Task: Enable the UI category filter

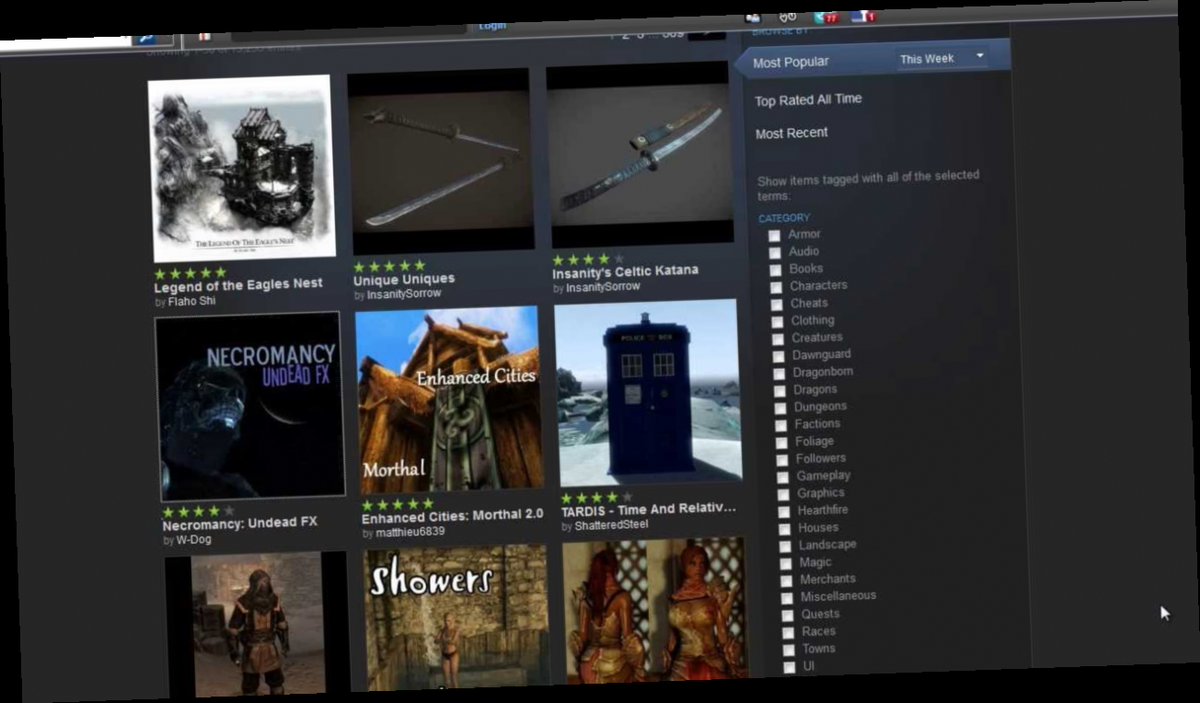Action: pos(790,667)
